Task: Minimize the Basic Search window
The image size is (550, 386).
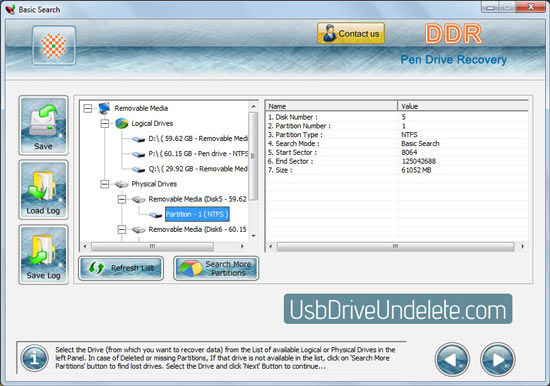Action: [x=490, y=7]
